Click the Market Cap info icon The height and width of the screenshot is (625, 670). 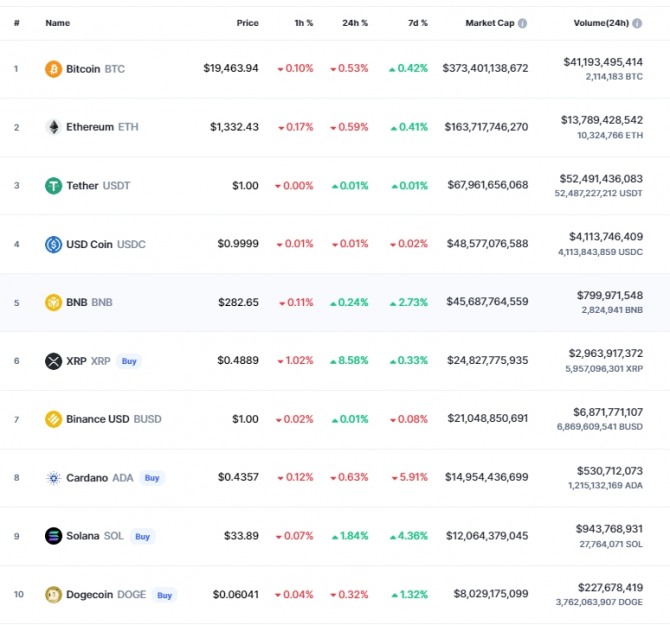tap(522, 23)
